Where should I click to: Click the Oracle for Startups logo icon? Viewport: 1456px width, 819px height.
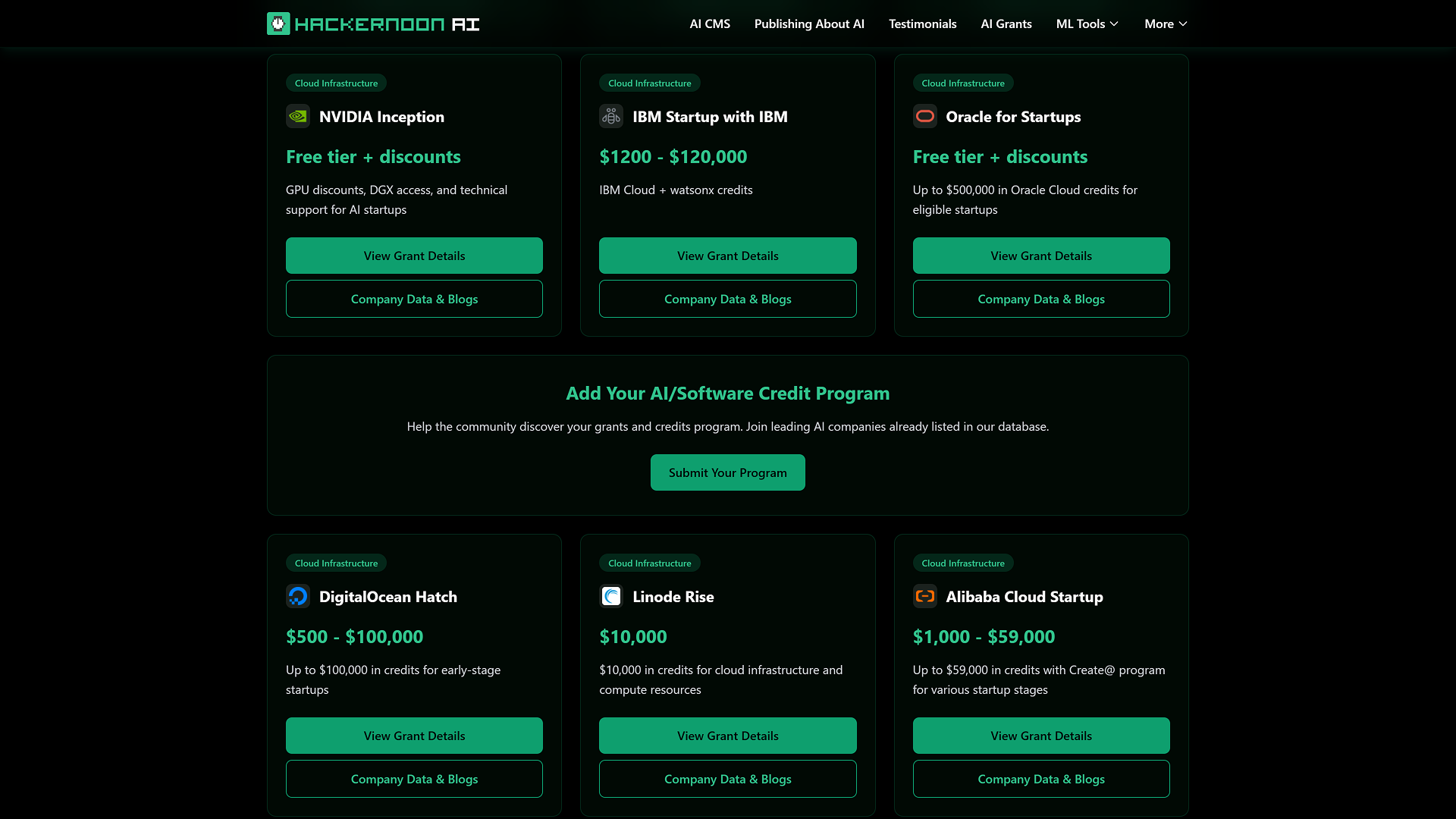click(924, 117)
